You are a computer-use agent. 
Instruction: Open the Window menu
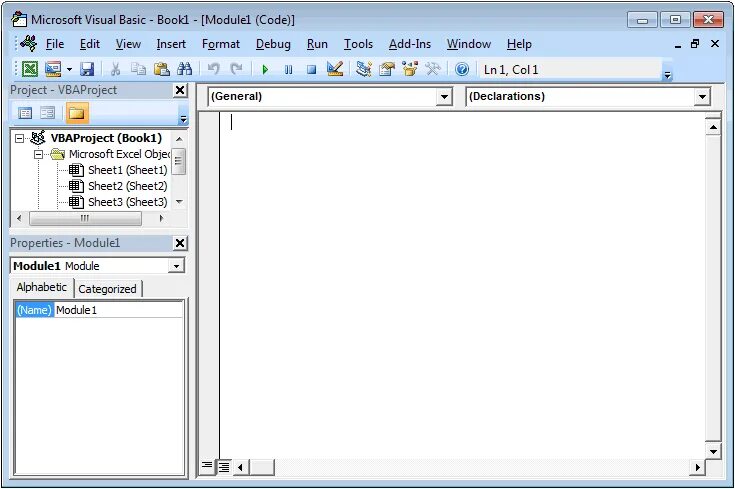pos(469,44)
